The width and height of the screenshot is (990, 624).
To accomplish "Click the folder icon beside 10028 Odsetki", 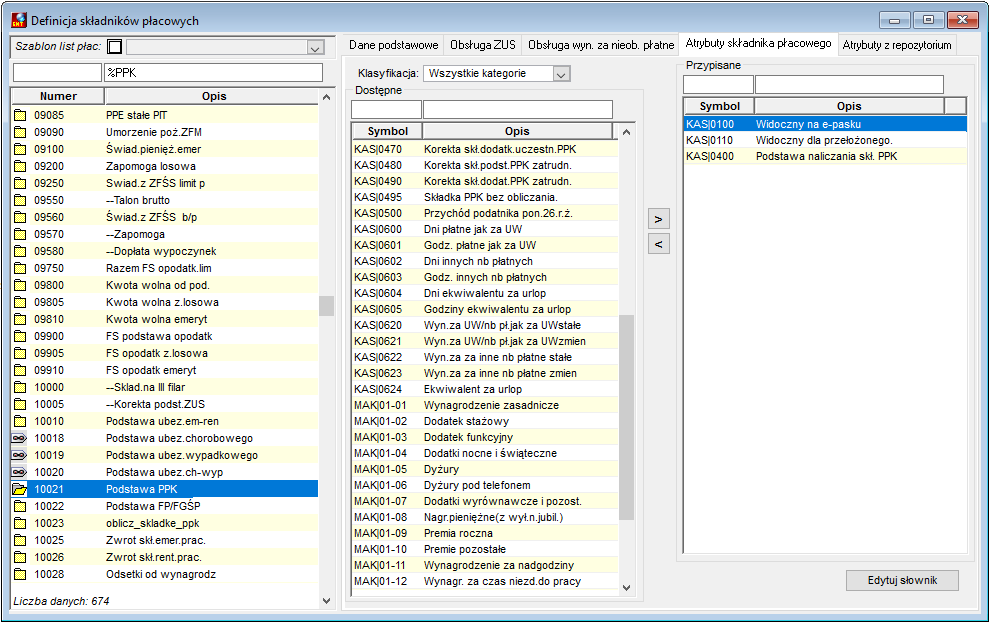I will pos(20,575).
